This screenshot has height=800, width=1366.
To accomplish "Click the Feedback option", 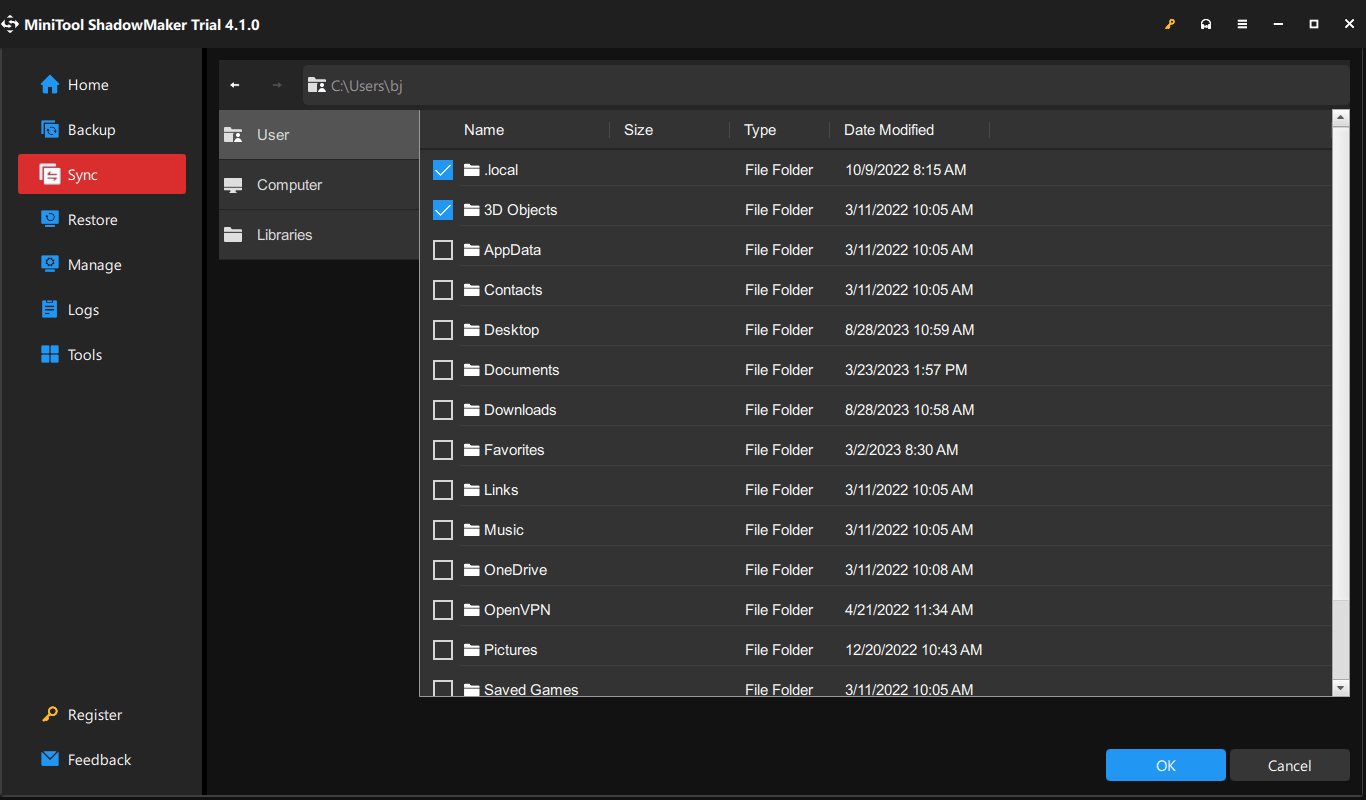I will (97, 759).
